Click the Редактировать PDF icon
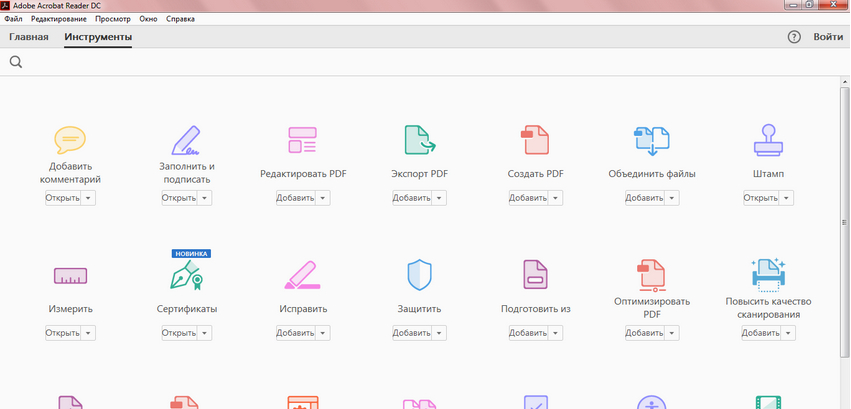851x409 pixels. 302,140
